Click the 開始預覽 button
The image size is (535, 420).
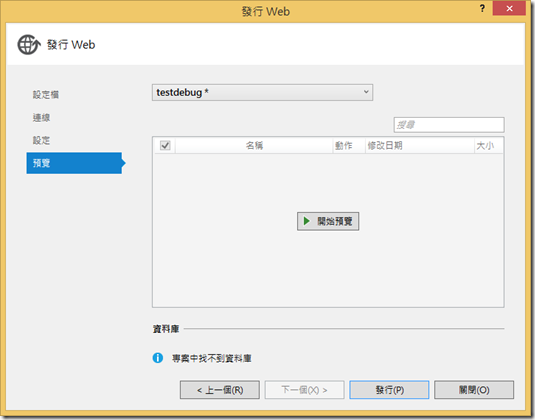click(328, 221)
